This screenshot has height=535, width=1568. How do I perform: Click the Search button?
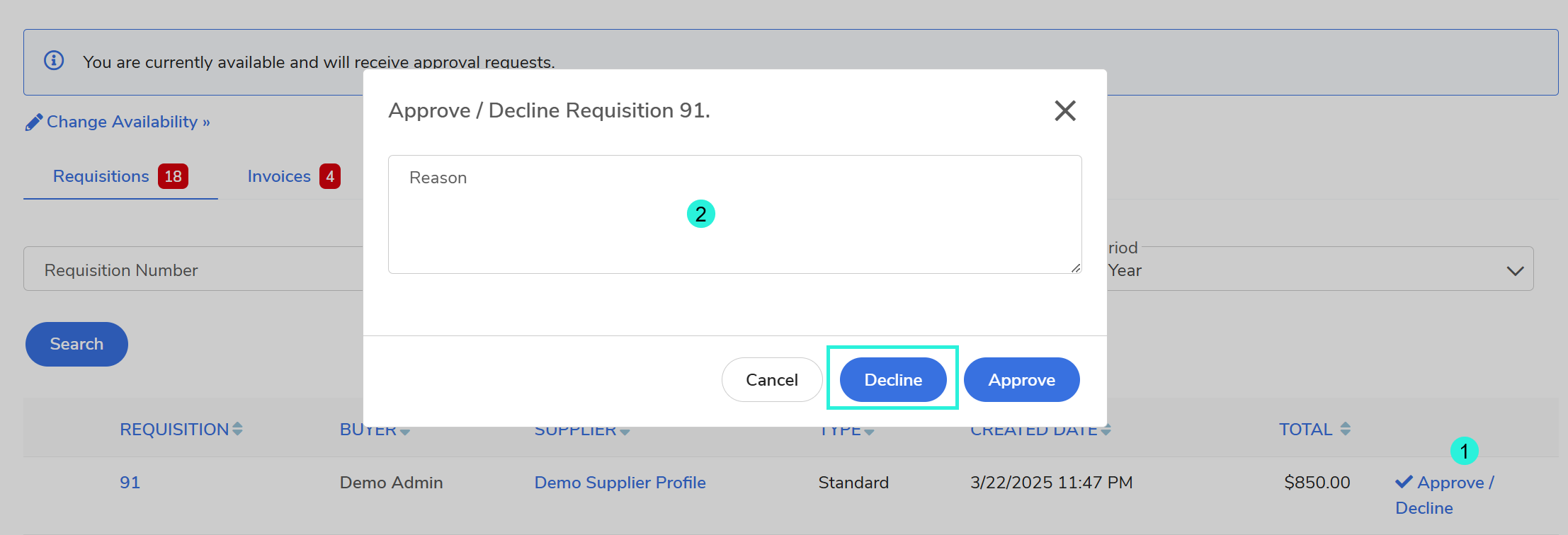[76, 344]
